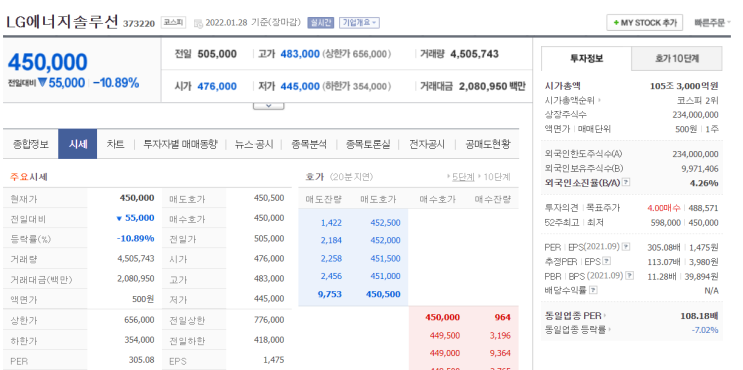743x370 pixels.
Task: Click the 305.08 PER table cell
Action: (142, 360)
